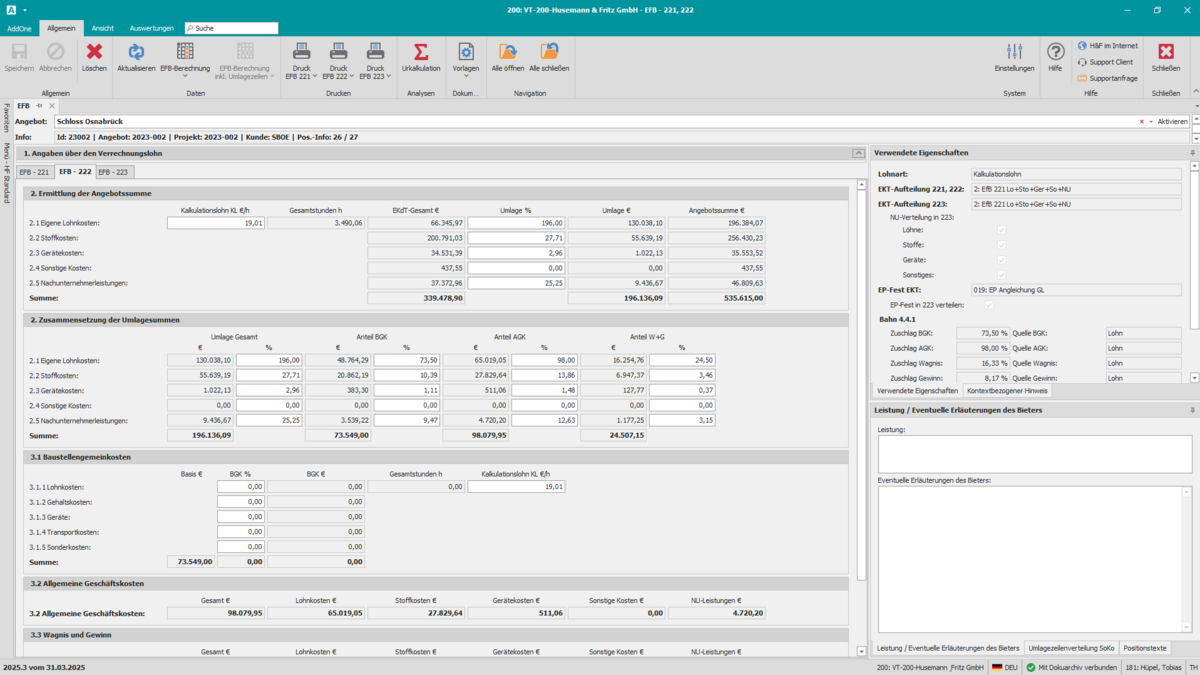Click the Alle schließen folder icon

549,52
